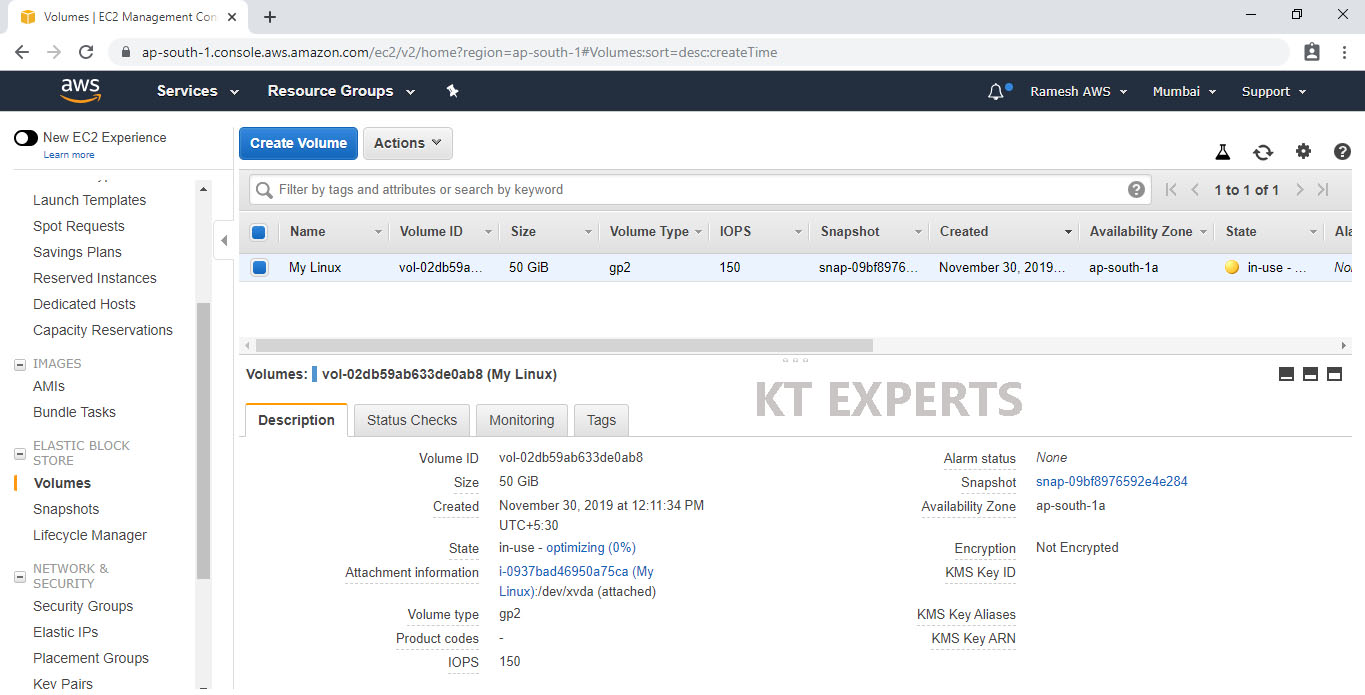Open the Actions dropdown button

click(407, 143)
